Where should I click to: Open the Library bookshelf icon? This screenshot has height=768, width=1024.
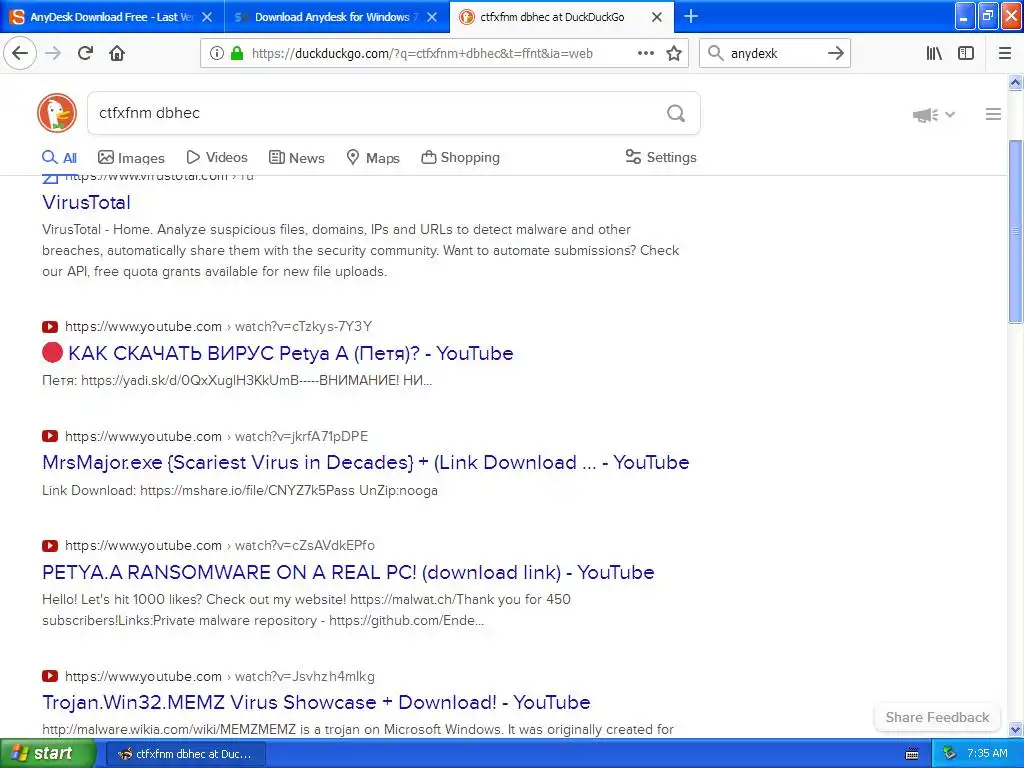click(x=934, y=53)
